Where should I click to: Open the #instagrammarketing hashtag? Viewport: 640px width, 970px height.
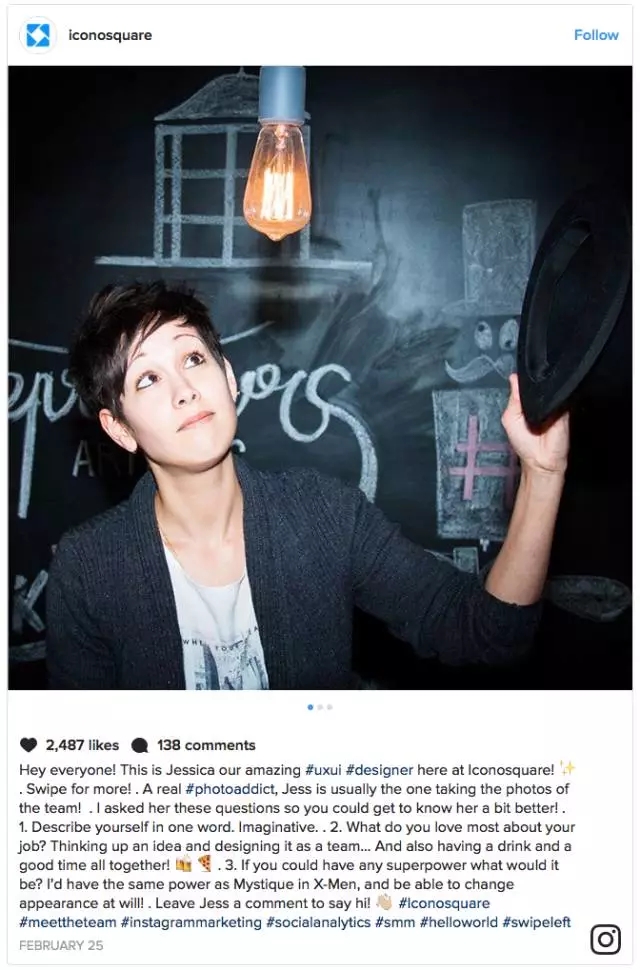coord(192,922)
